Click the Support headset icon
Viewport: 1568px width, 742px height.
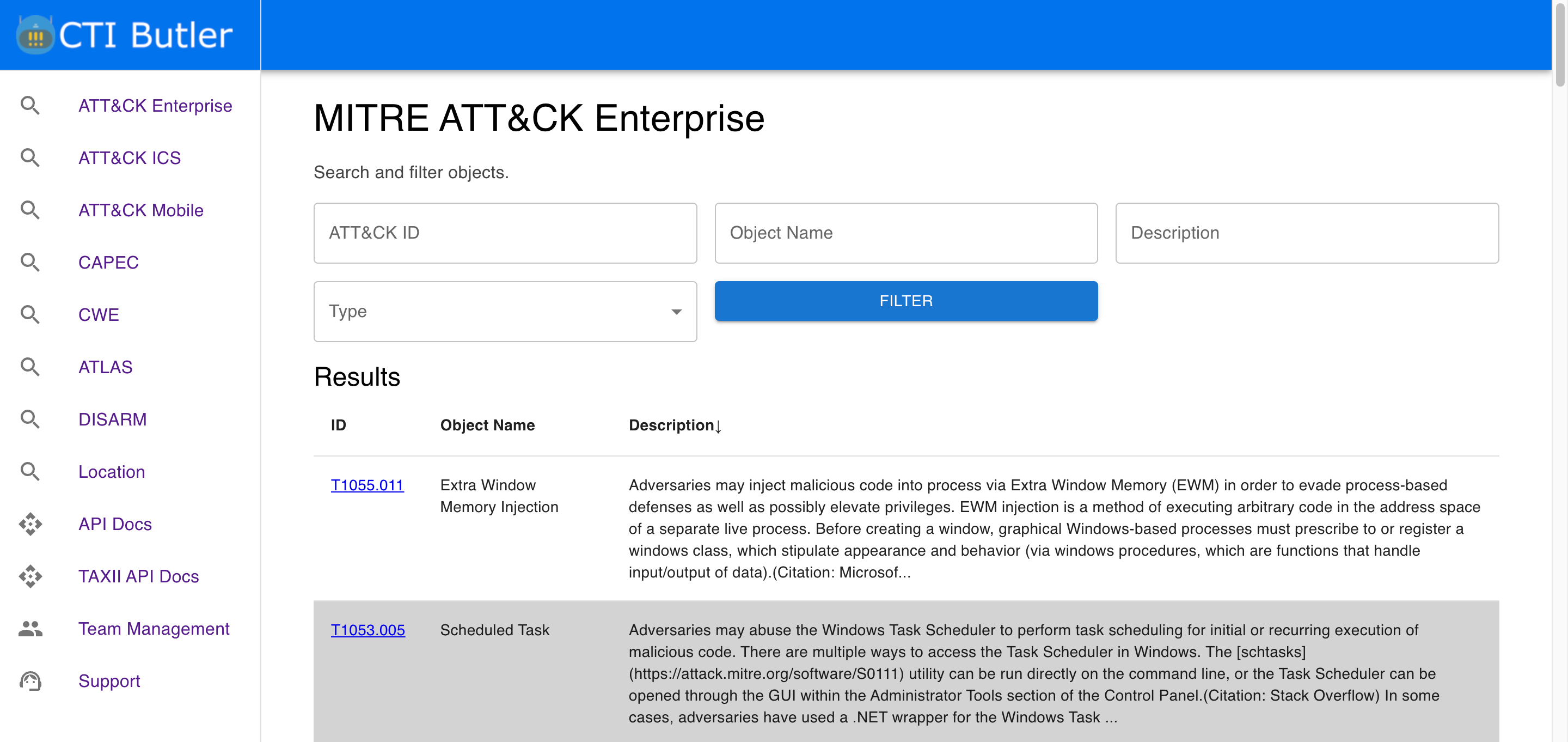[30, 680]
